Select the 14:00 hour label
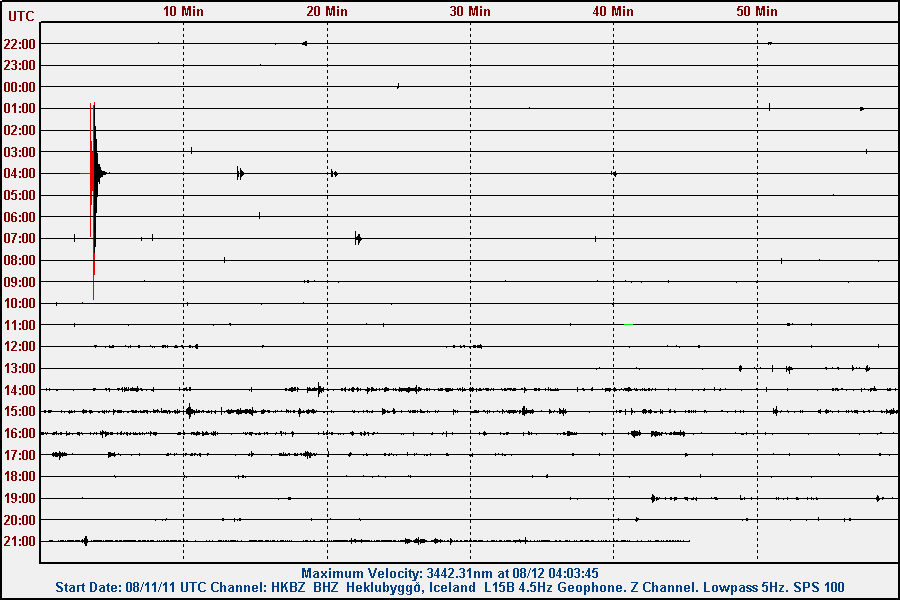900x600 pixels. tap(20, 390)
